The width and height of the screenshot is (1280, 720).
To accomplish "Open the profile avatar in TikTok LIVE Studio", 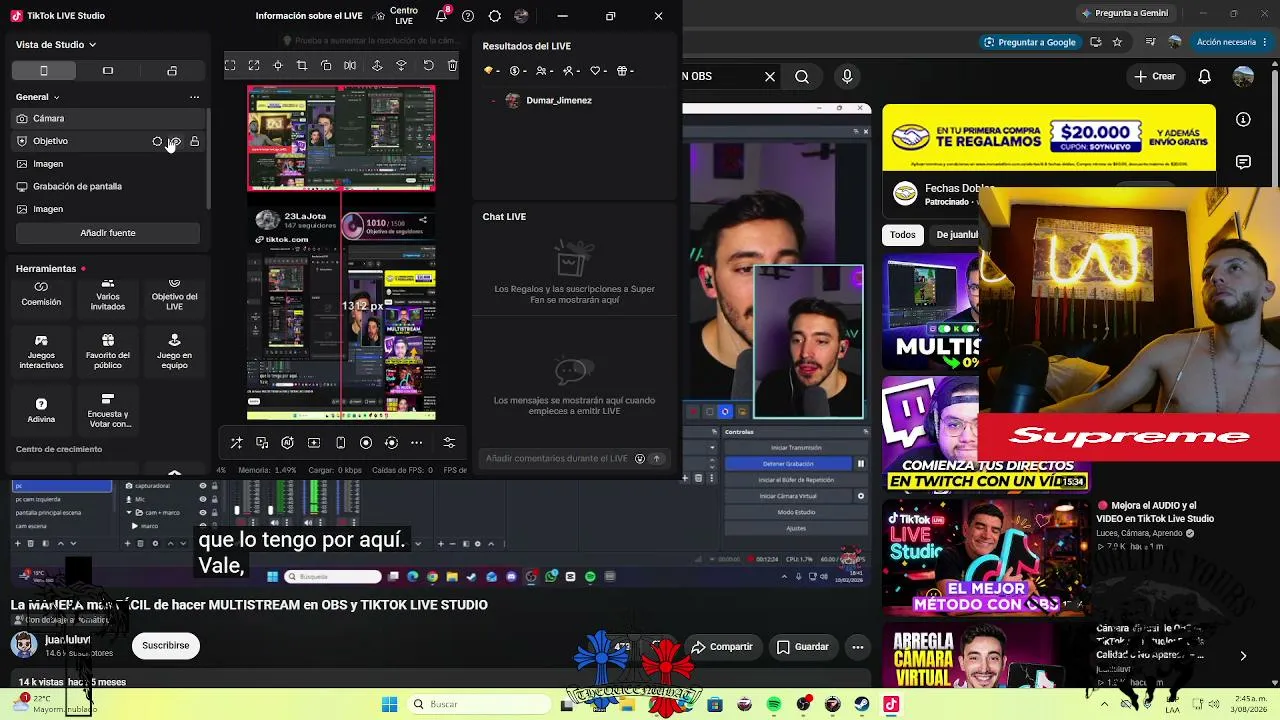I will pos(521,16).
